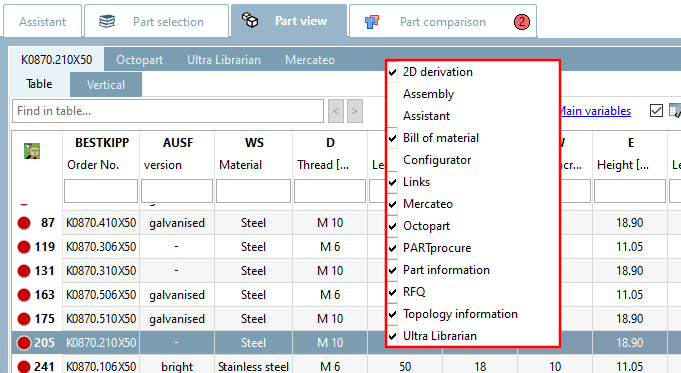Click the D Thread column header
The height and width of the screenshot is (373, 681).
tap(330, 154)
